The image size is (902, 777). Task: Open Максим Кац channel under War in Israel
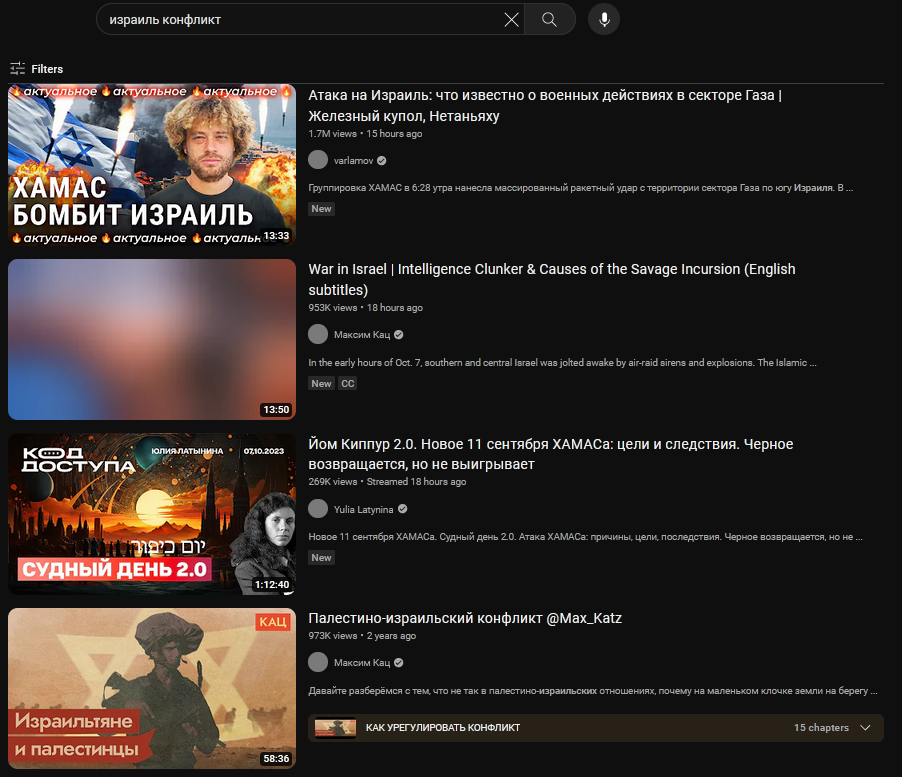click(x=362, y=335)
